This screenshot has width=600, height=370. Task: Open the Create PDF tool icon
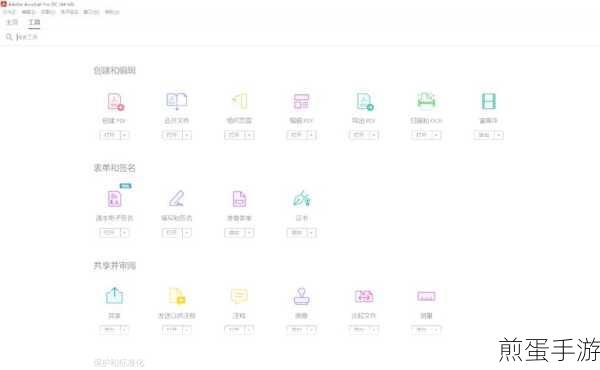pyautogui.click(x=115, y=102)
